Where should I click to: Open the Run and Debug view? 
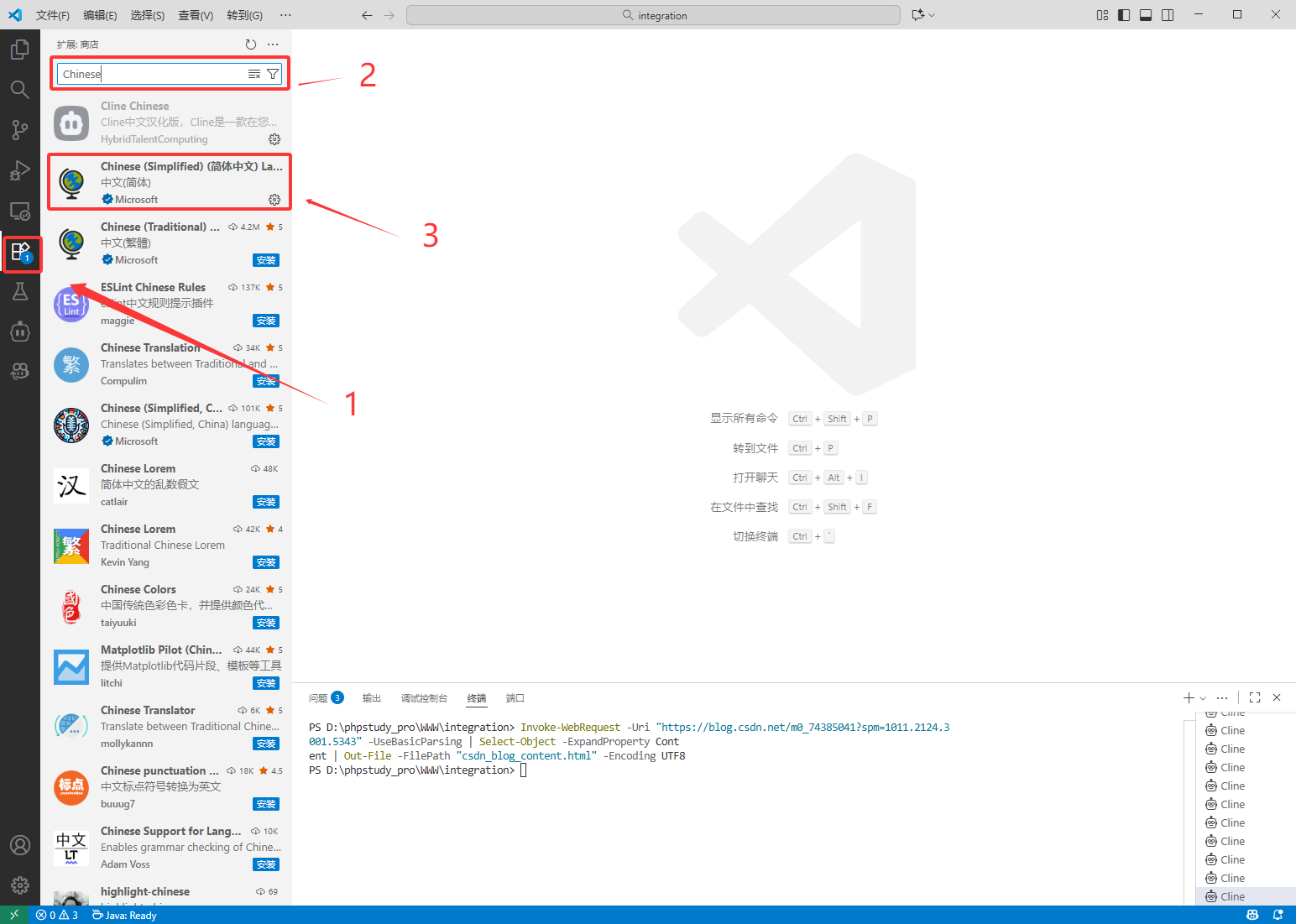[x=20, y=170]
